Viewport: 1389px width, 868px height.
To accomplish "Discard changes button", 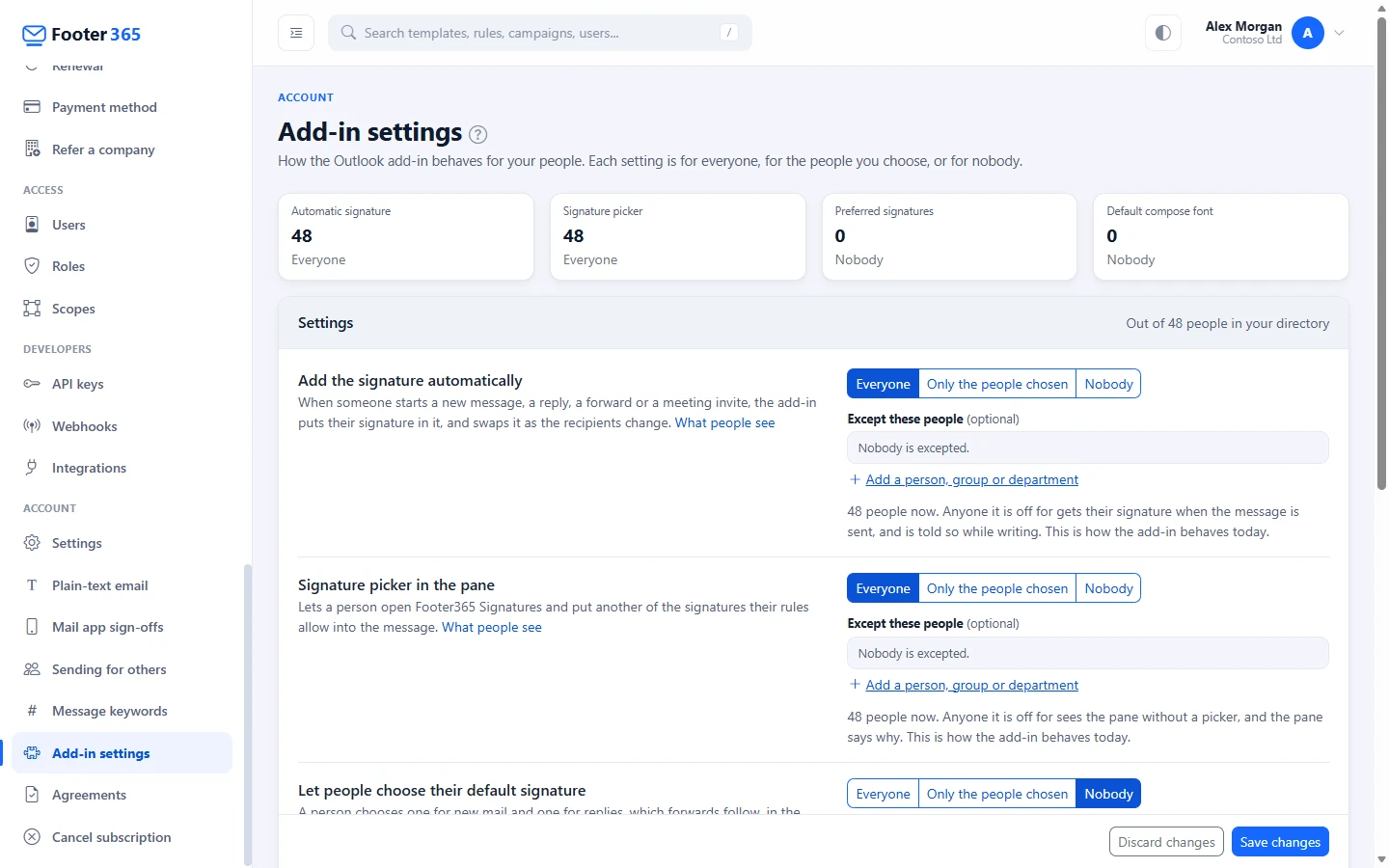I will click(x=1166, y=842).
